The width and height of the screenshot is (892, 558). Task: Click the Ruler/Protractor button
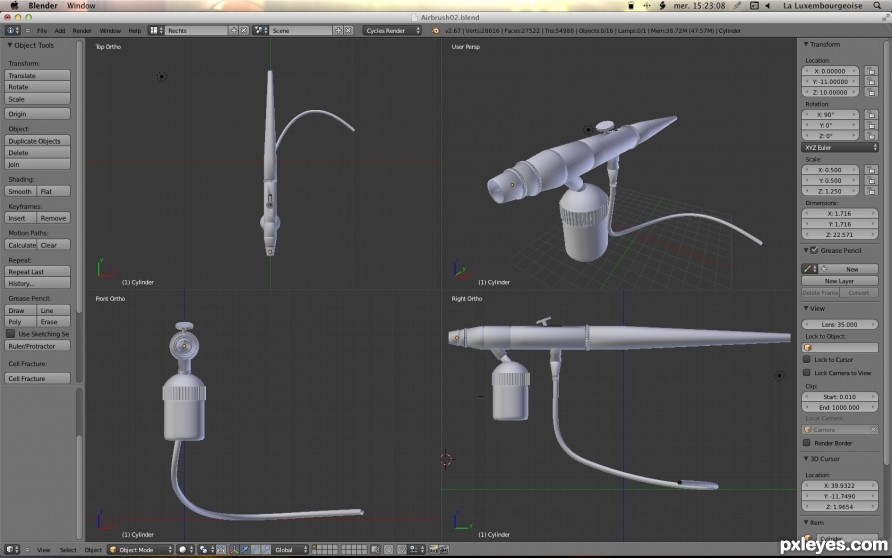38,346
